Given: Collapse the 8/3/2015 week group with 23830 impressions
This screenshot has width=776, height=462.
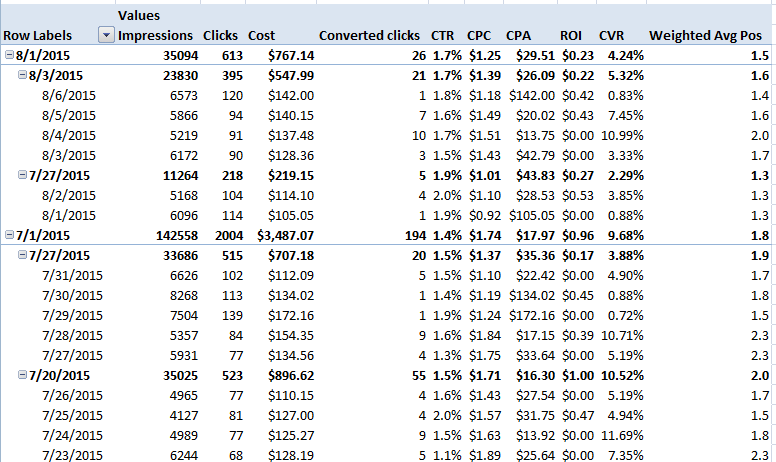Looking at the screenshot, I should (22, 75).
